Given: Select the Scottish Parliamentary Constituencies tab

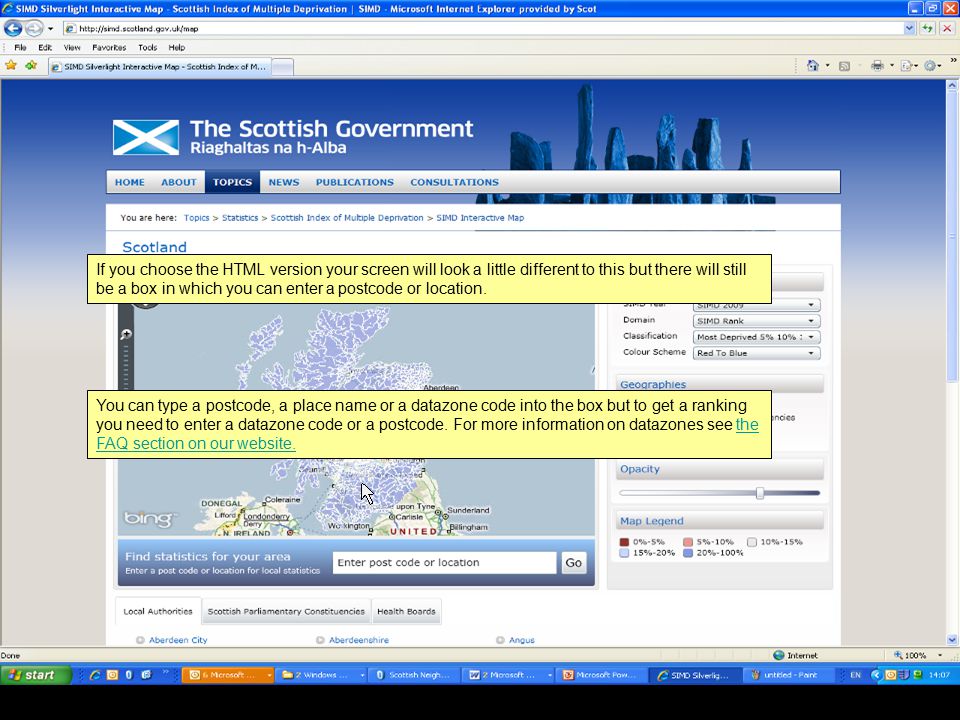Looking at the screenshot, I should click(x=286, y=611).
